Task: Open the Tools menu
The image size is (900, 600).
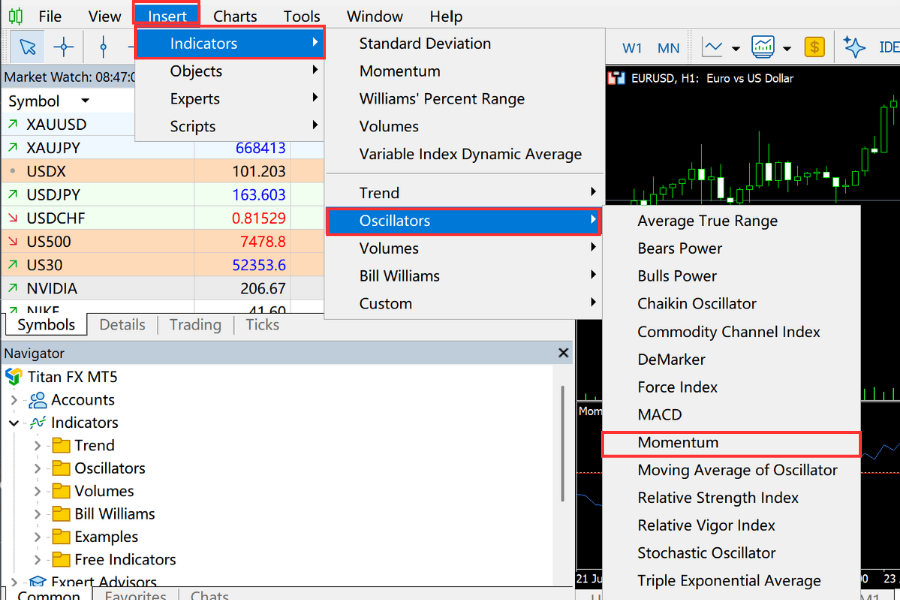Action: click(301, 16)
